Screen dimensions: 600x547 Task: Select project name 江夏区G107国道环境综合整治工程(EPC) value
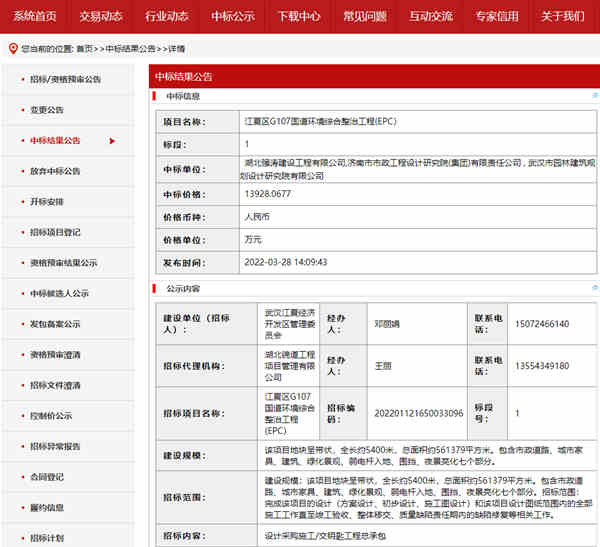pos(320,121)
